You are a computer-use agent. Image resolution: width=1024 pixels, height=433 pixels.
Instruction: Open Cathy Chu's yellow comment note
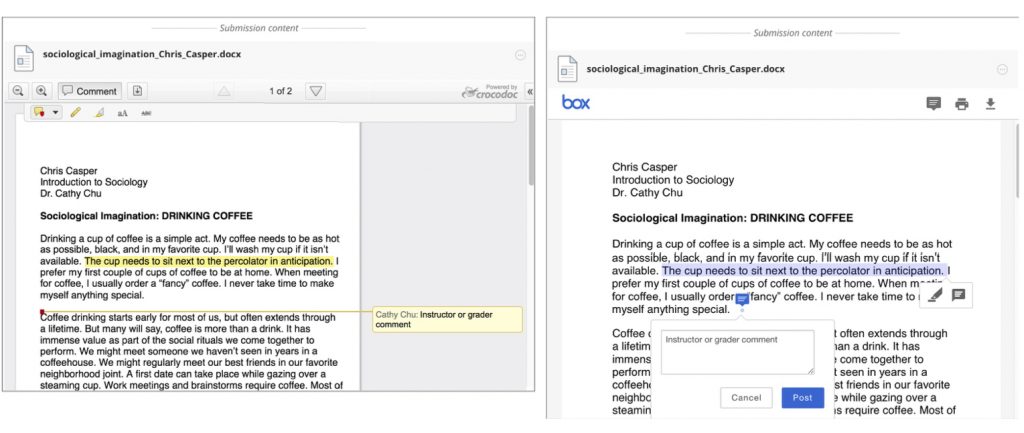coord(447,319)
